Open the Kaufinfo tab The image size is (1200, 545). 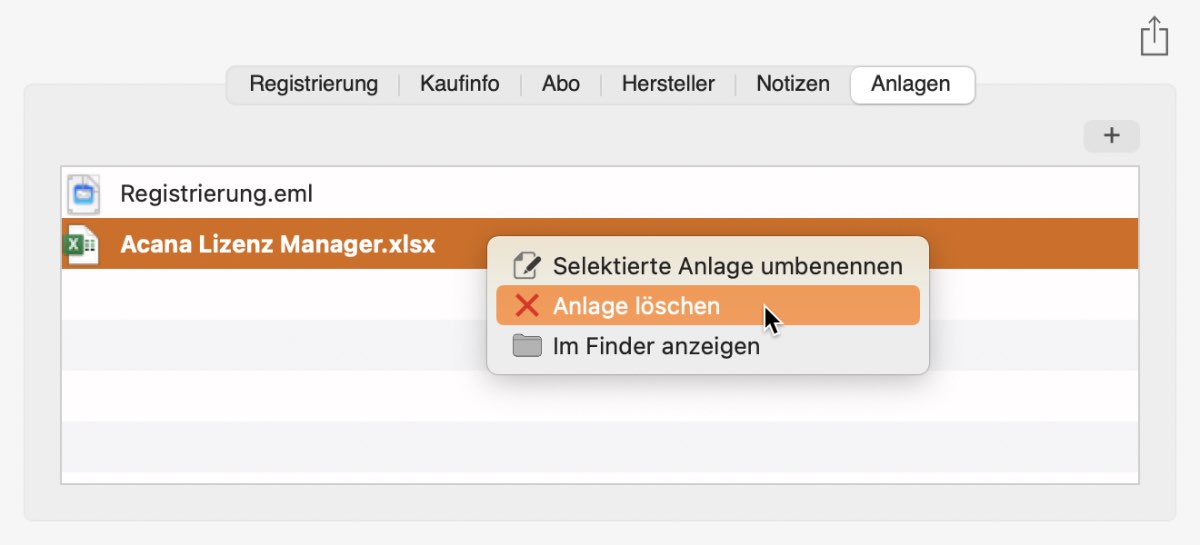point(459,84)
